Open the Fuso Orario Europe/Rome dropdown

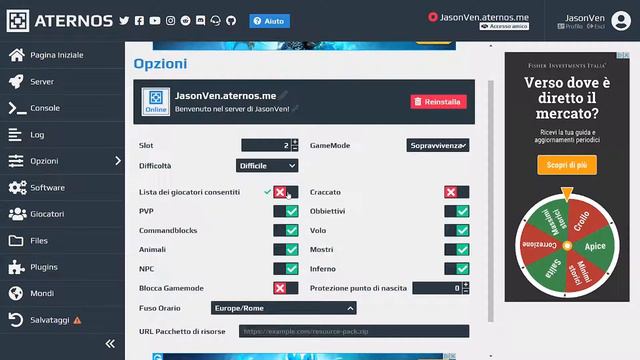click(x=283, y=308)
